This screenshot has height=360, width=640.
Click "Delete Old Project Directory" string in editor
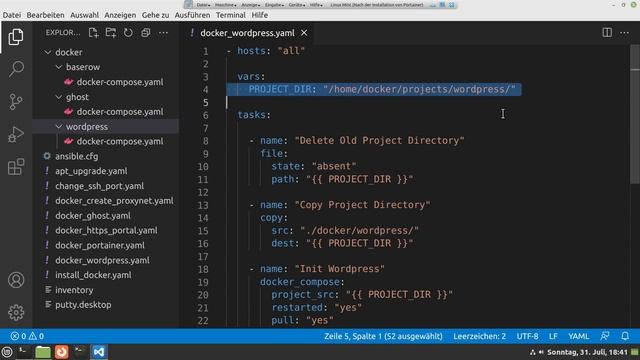point(380,141)
